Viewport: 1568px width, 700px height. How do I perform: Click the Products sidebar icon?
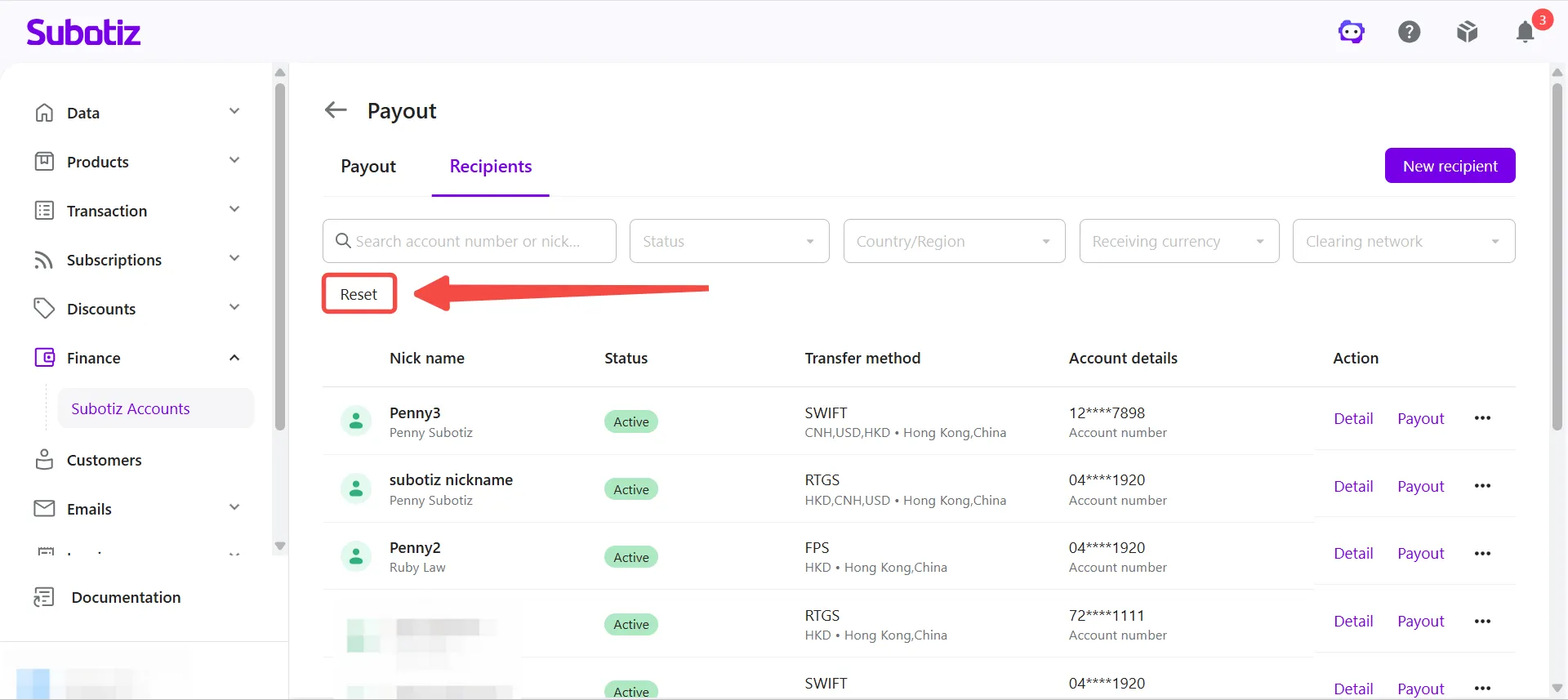point(44,162)
